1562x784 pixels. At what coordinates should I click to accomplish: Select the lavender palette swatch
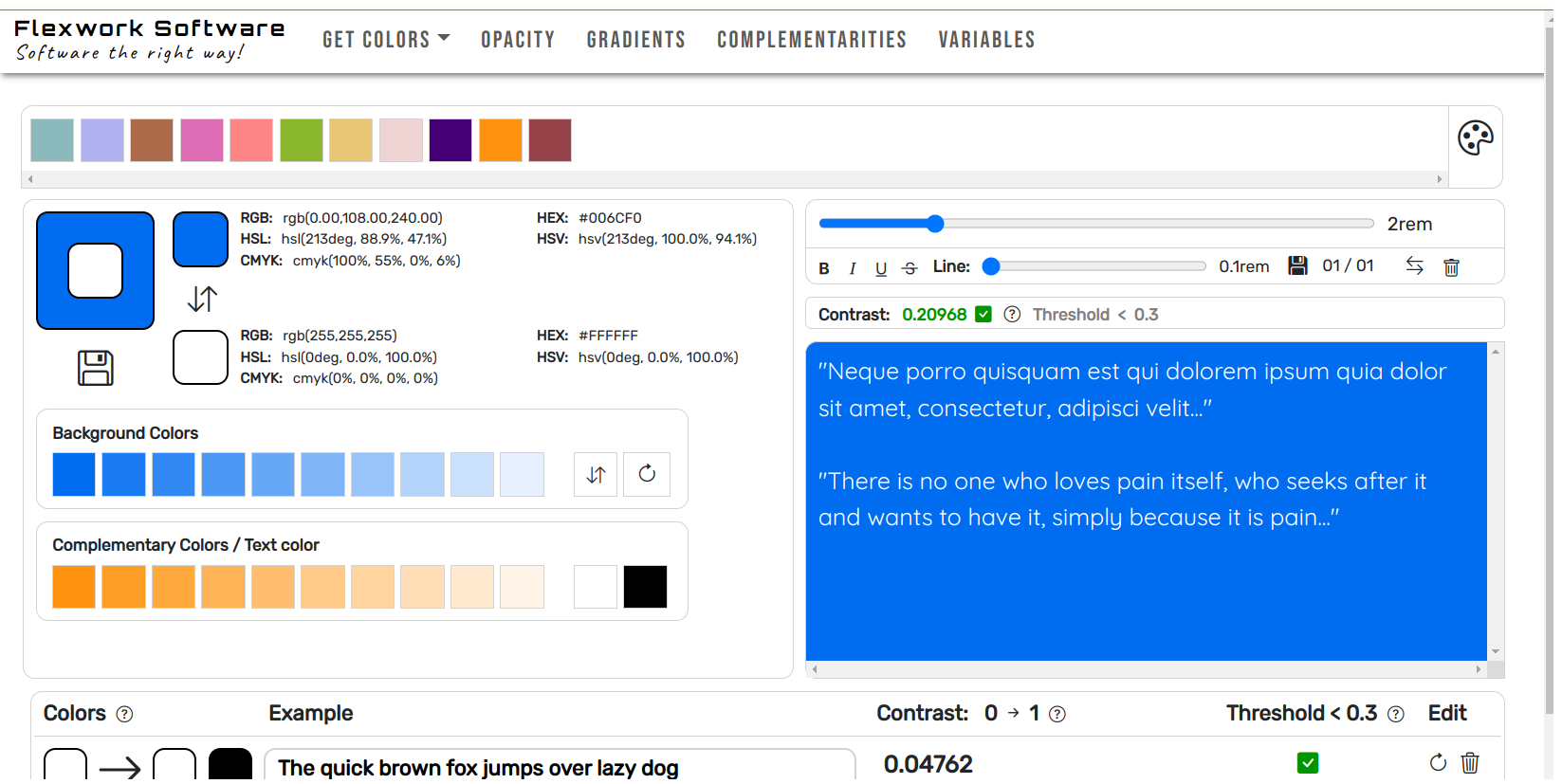pos(102,140)
